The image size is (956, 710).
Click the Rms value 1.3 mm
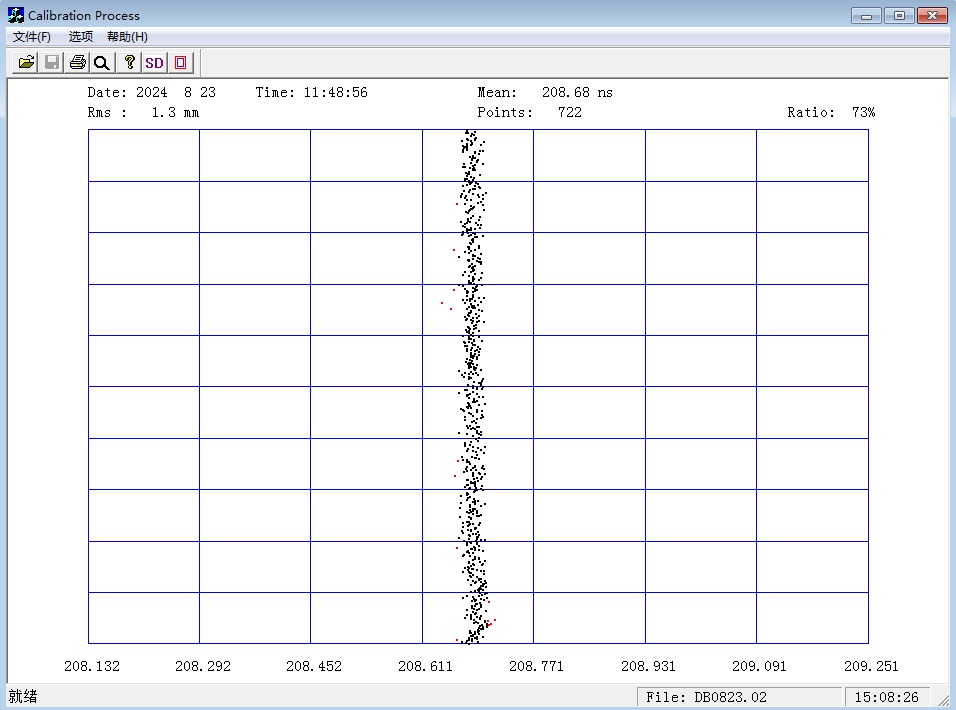pos(175,113)
